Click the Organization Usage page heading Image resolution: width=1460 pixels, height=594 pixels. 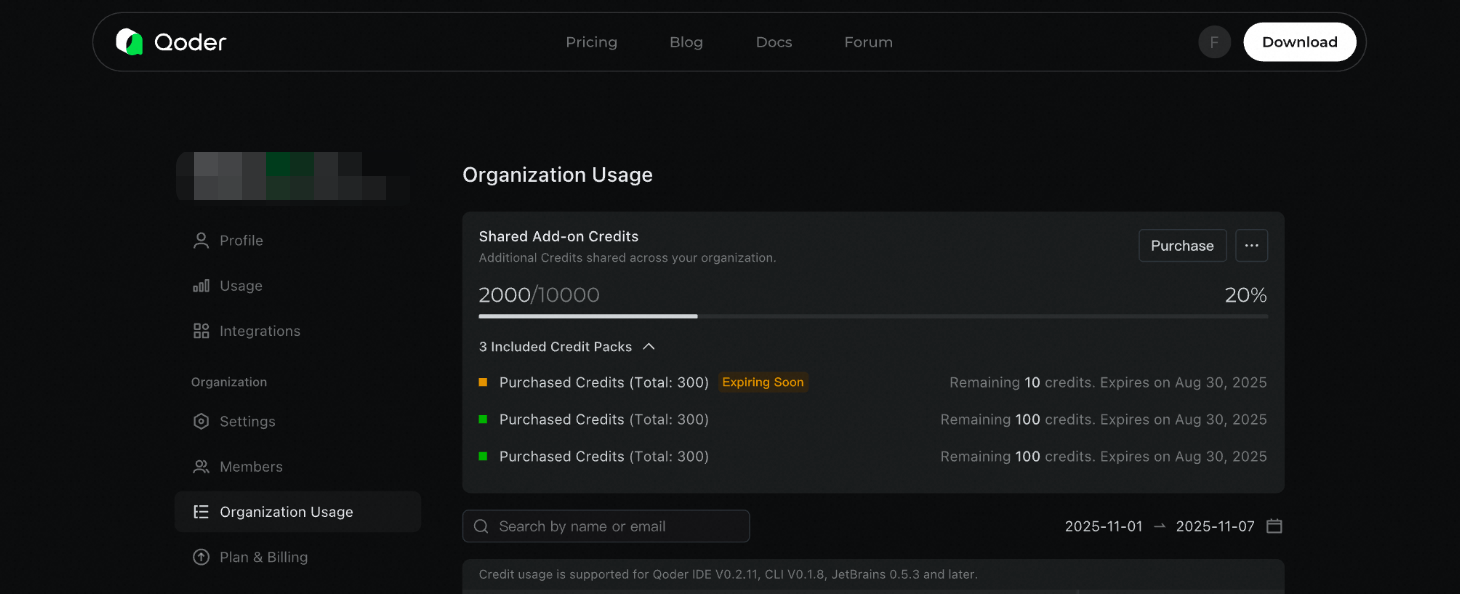(557, 175)
